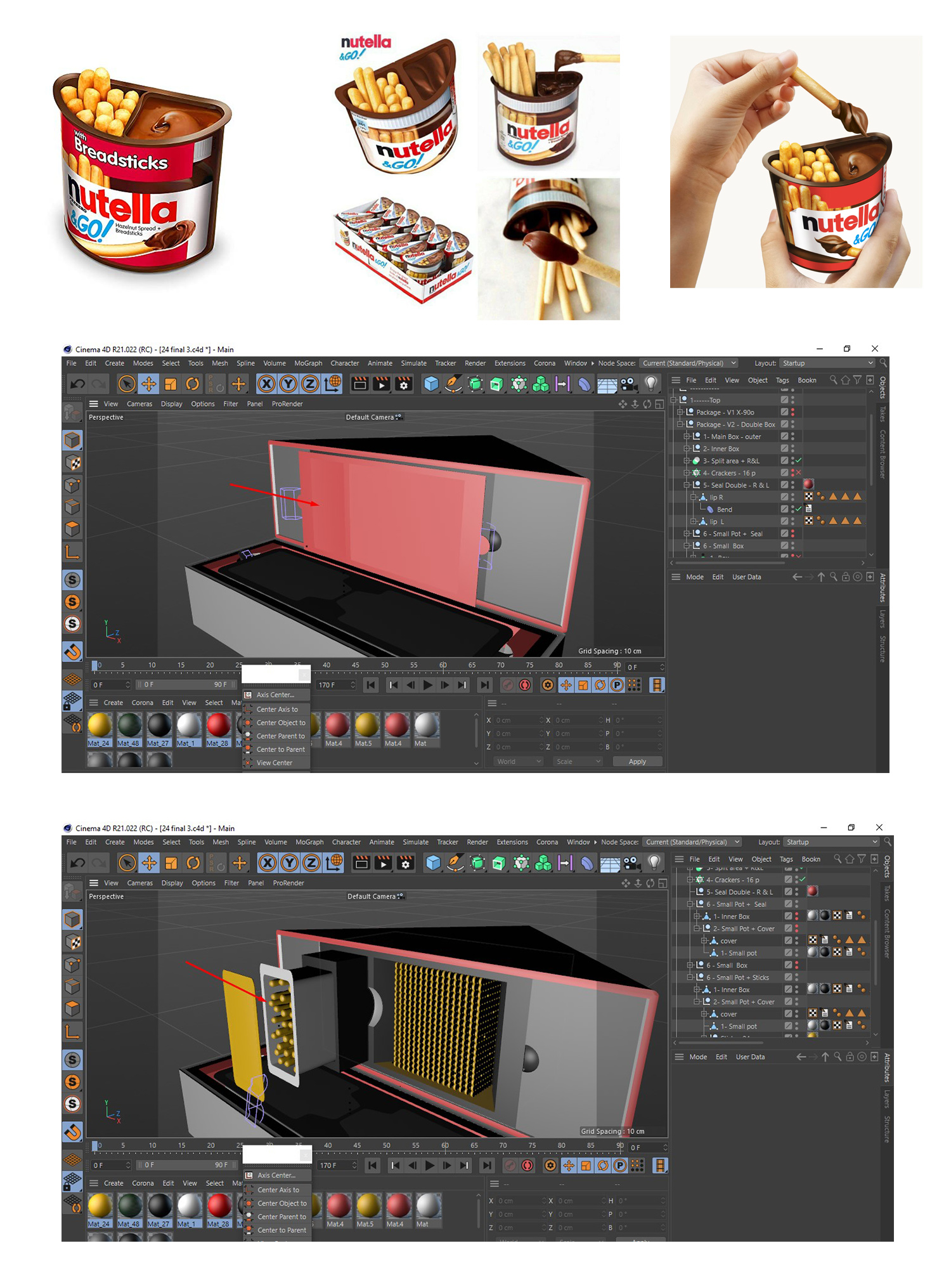
Task: Open Edit Render Settings icon in upper window
Action: pyautogui.click(x=403, y=384)
